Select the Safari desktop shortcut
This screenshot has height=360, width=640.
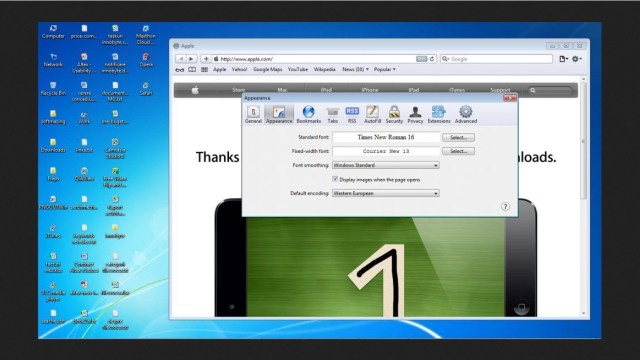click(146, 89)
